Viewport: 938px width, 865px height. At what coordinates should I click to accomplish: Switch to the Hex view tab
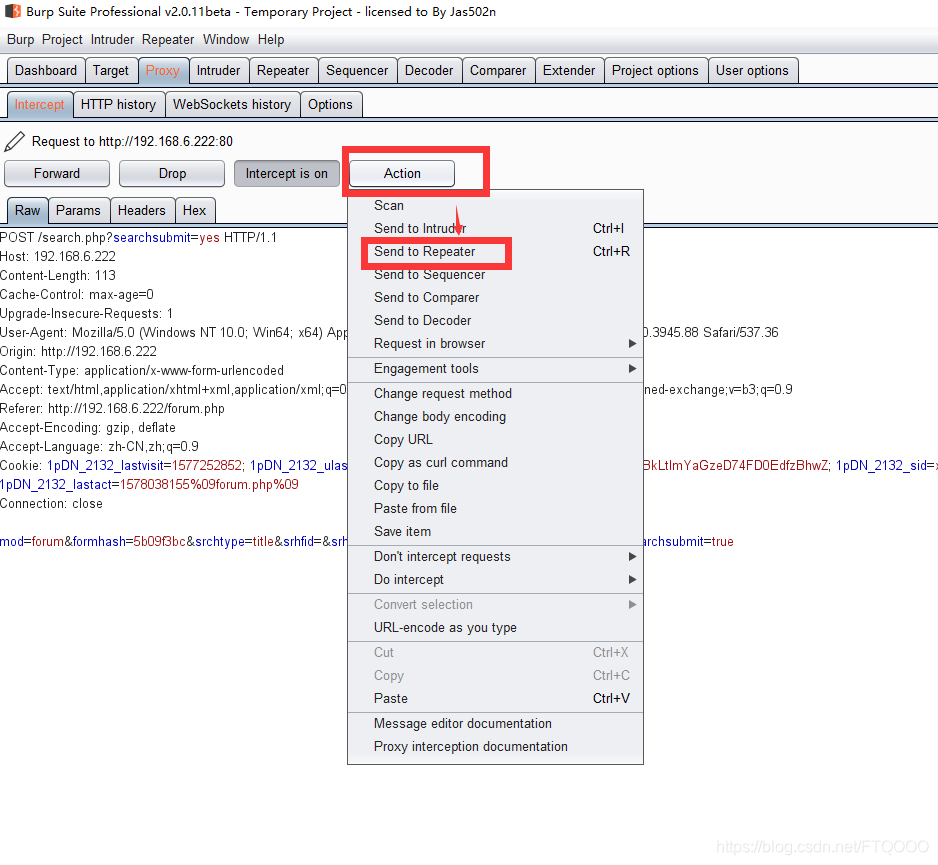click(x=194, y=211)
